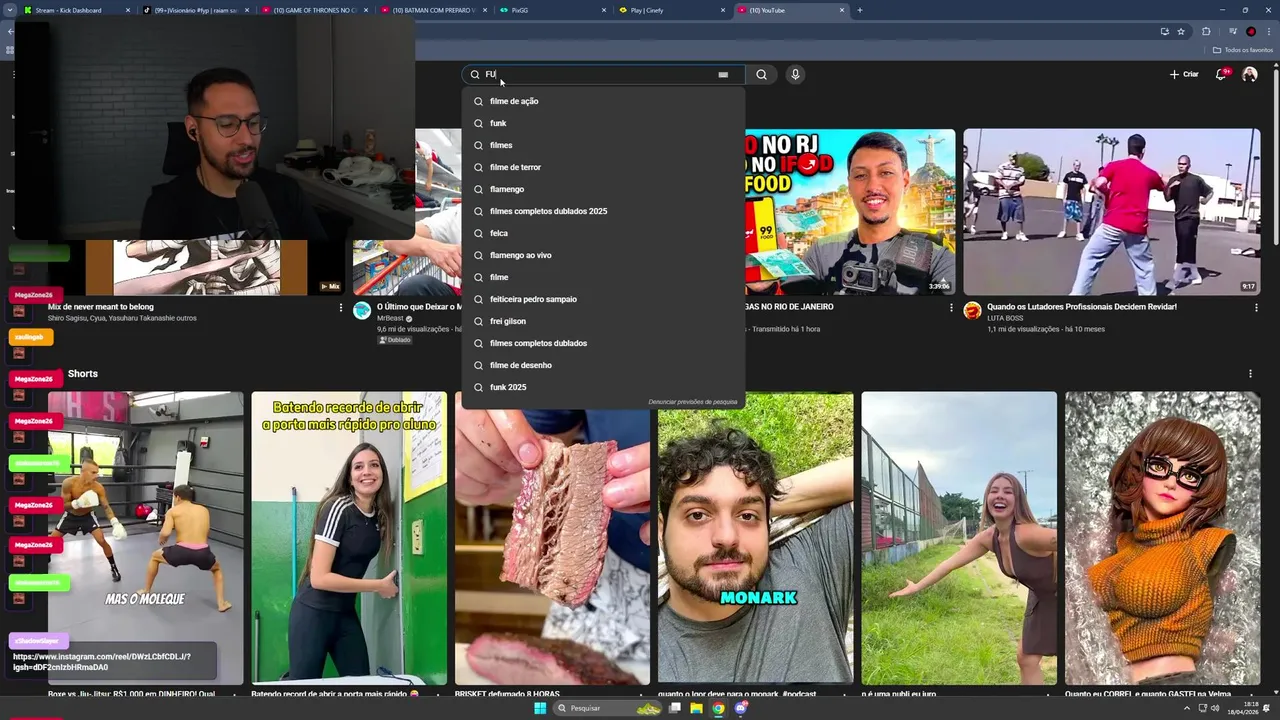Open "Todos os favoritos" bookmarks folder
The image size is (1280, 720).
[1241, 50]
